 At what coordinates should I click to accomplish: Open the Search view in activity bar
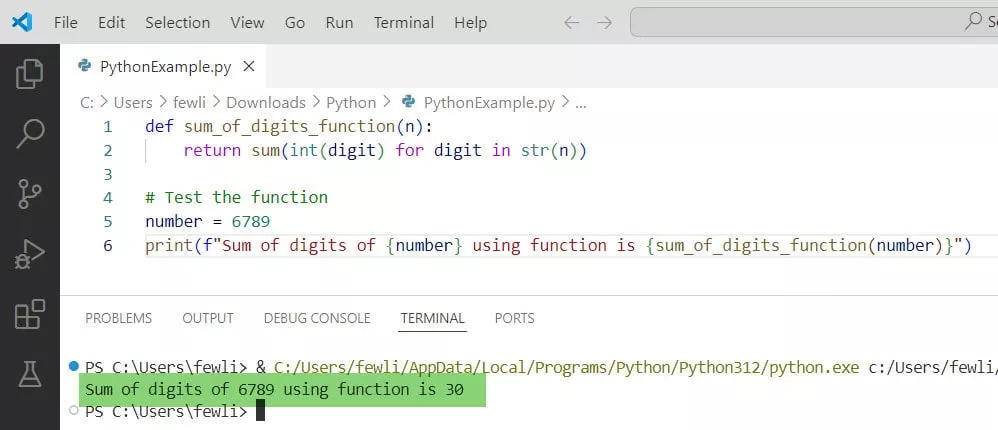[x=30, y=132]
